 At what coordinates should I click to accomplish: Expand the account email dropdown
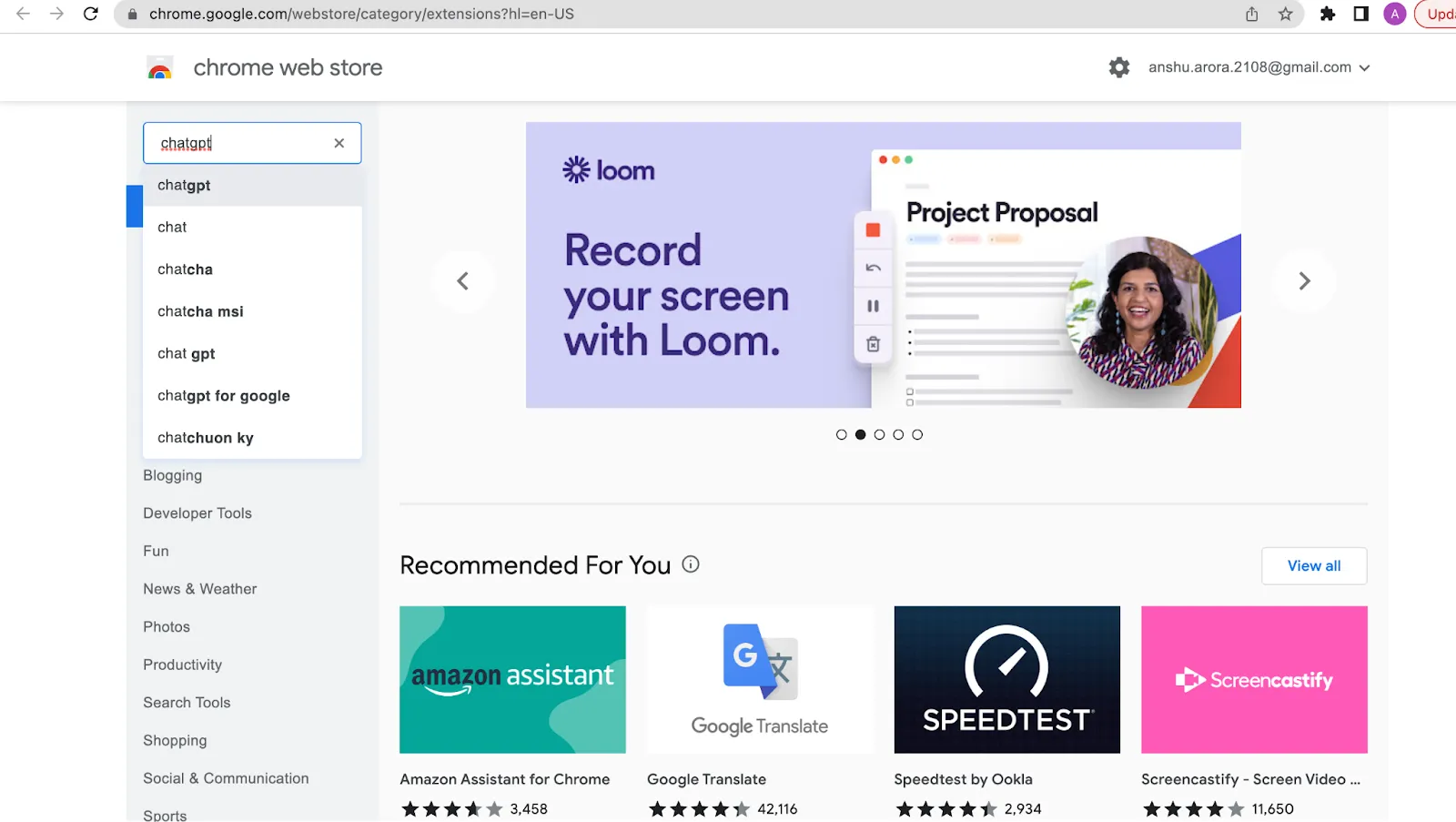coord(1364,68)
